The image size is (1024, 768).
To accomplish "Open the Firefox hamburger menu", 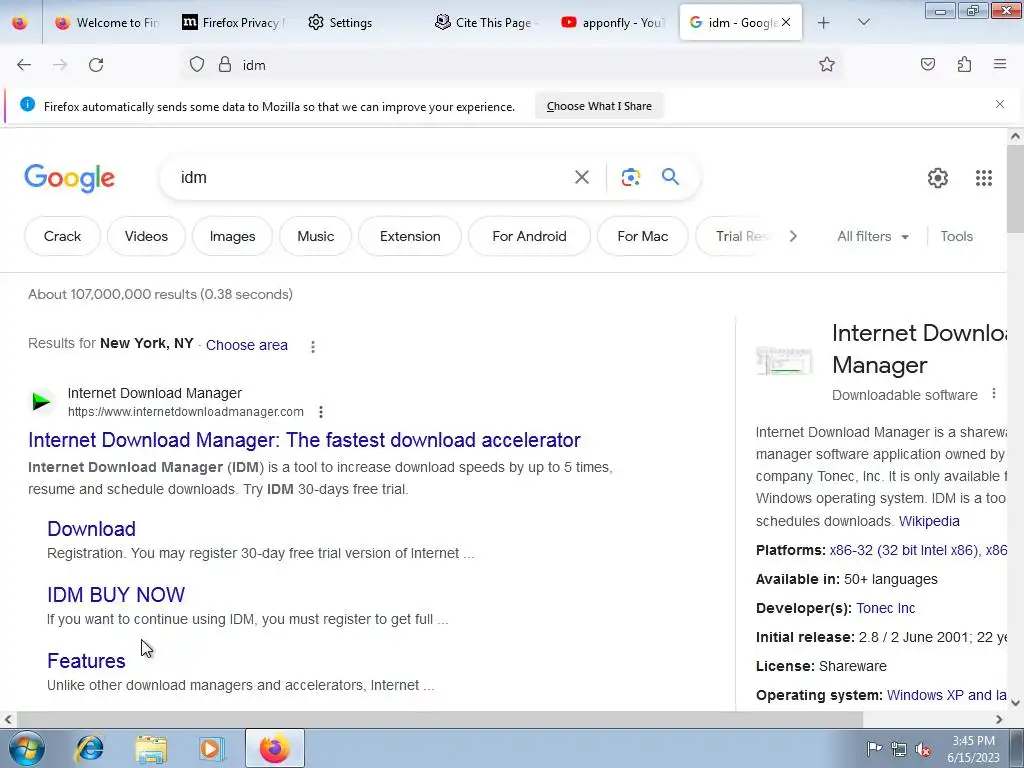I will click(1000, 65).
